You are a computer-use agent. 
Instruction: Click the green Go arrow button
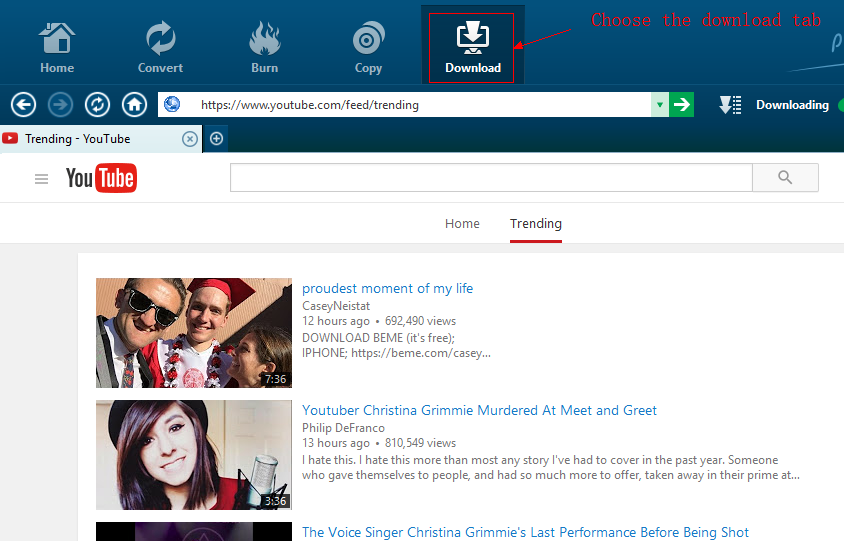681,104
